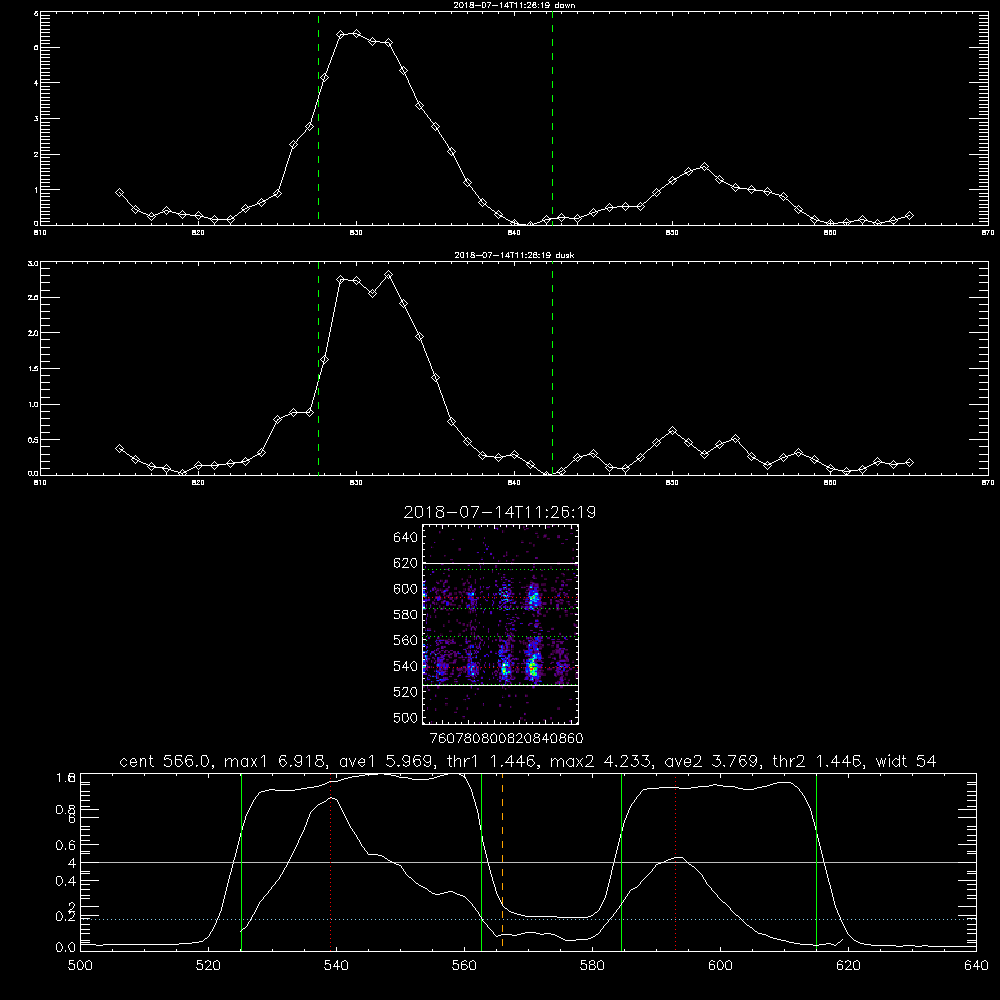This screenshot has height=1000, width=1000.
Task: Click the secondary peak point in dawn plot
Action: pyautogui.click(x=704, y=166)
